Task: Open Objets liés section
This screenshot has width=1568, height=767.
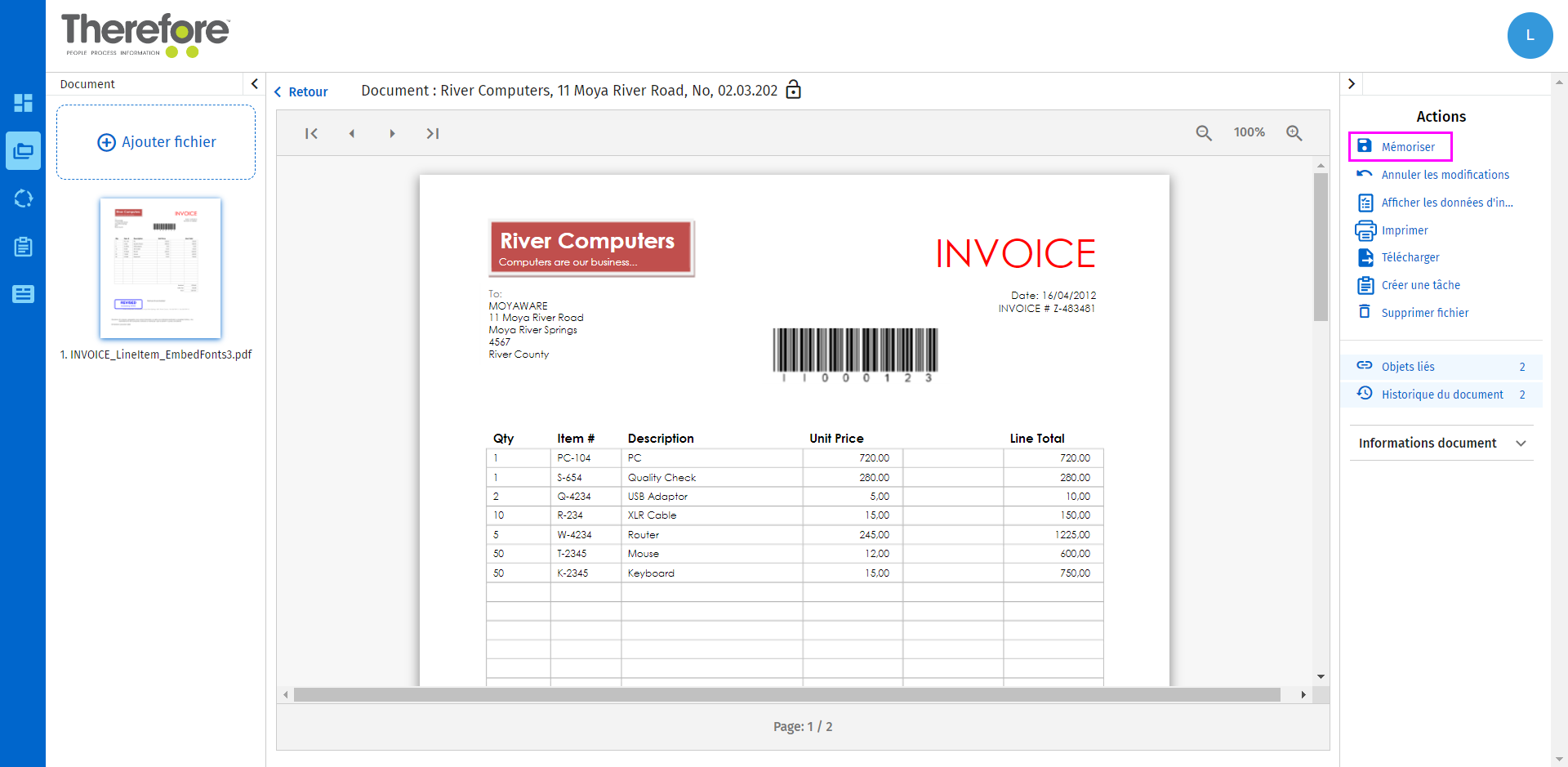Action: point(1442,367)
